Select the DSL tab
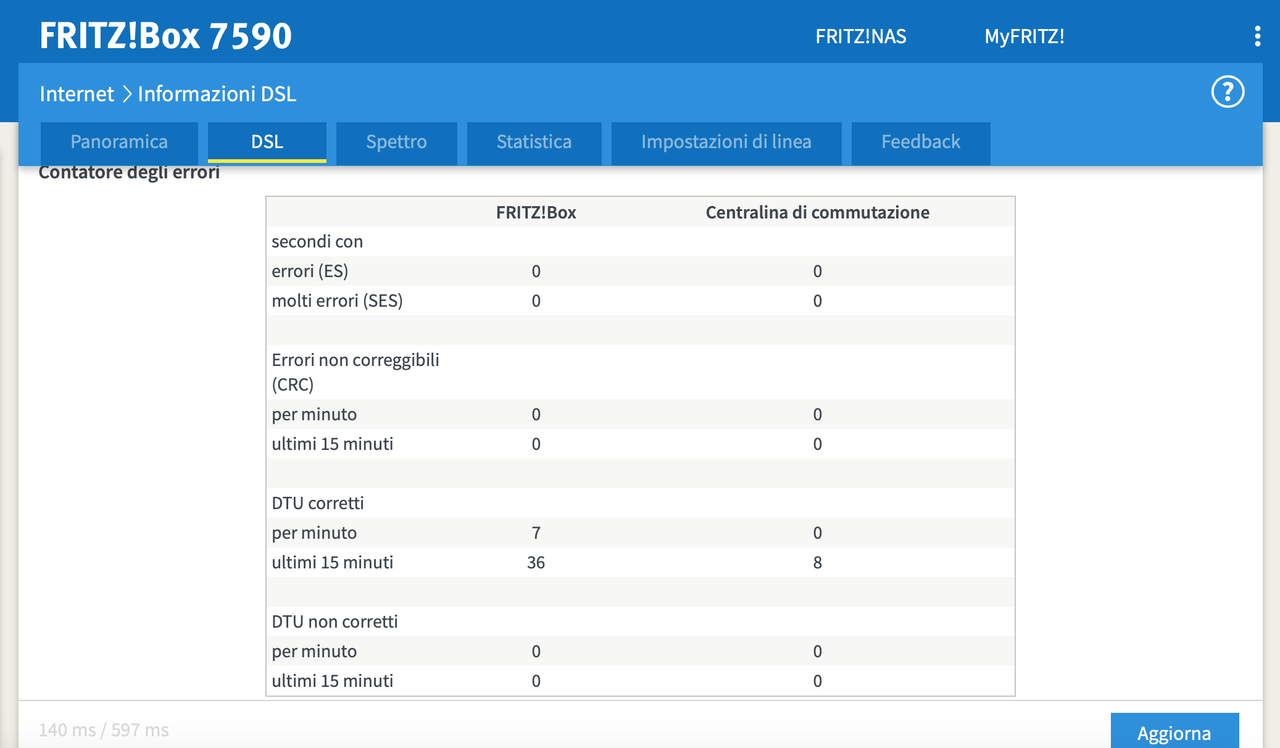The image size is (1280, 748). [x=267, y=142]
